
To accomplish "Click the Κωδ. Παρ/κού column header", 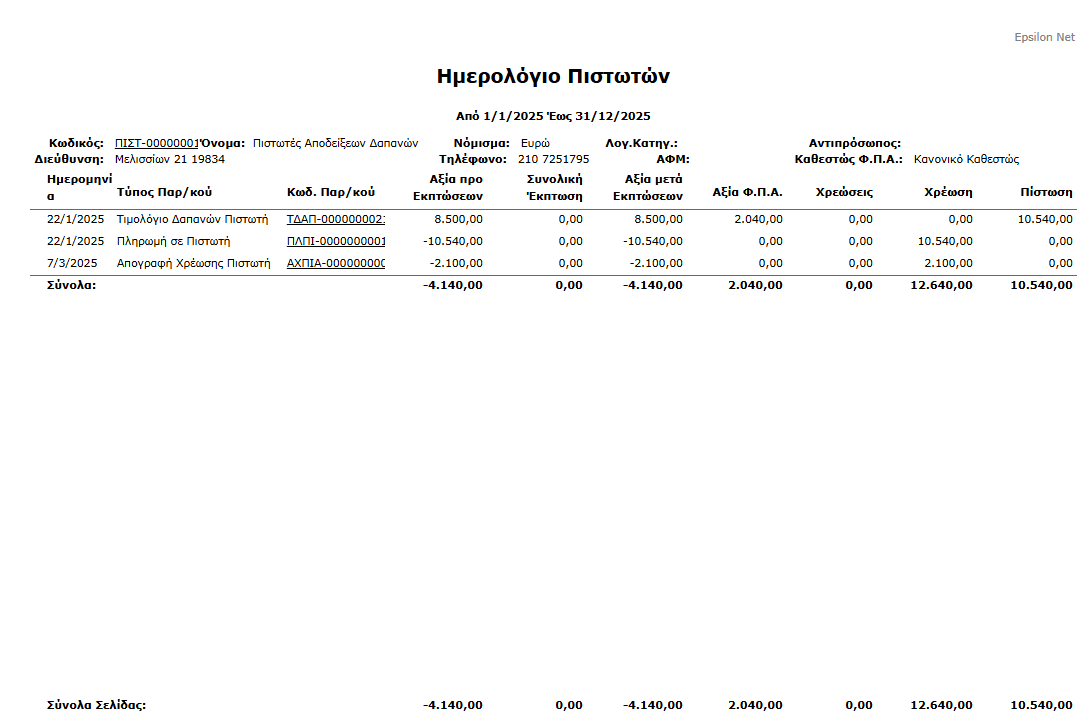I will [331, 192].
